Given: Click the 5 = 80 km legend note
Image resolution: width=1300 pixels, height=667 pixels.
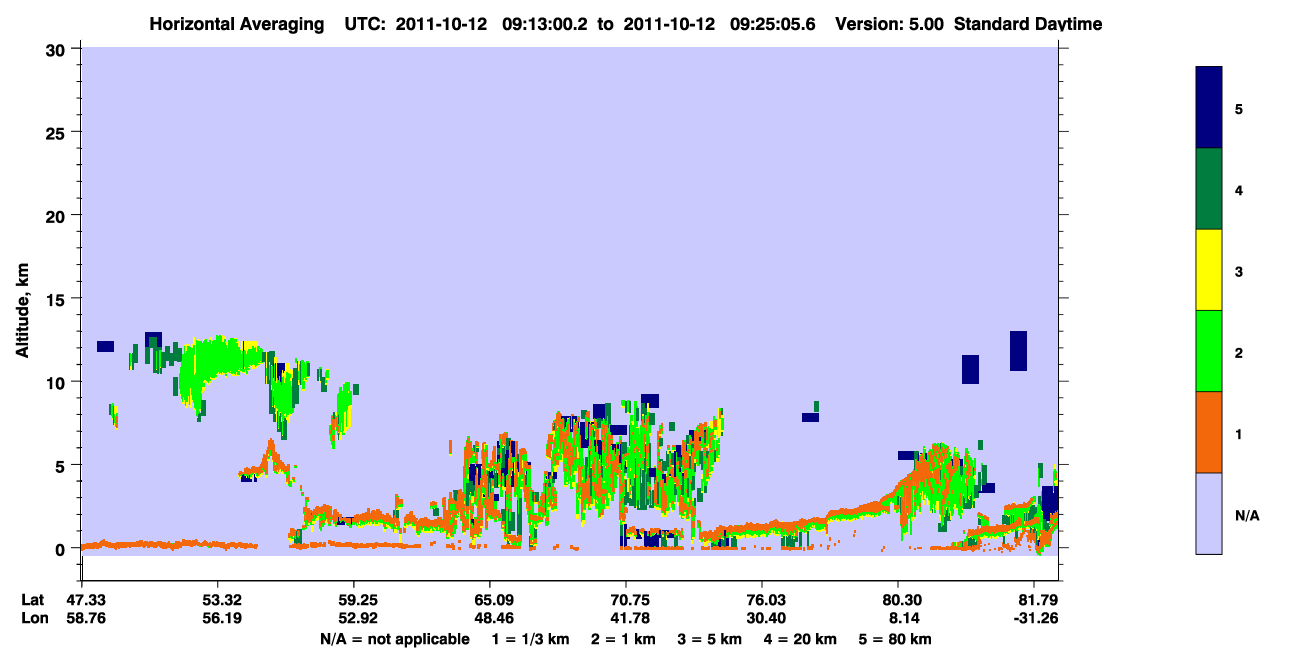Looking at the screenshot, I should 895,639.
